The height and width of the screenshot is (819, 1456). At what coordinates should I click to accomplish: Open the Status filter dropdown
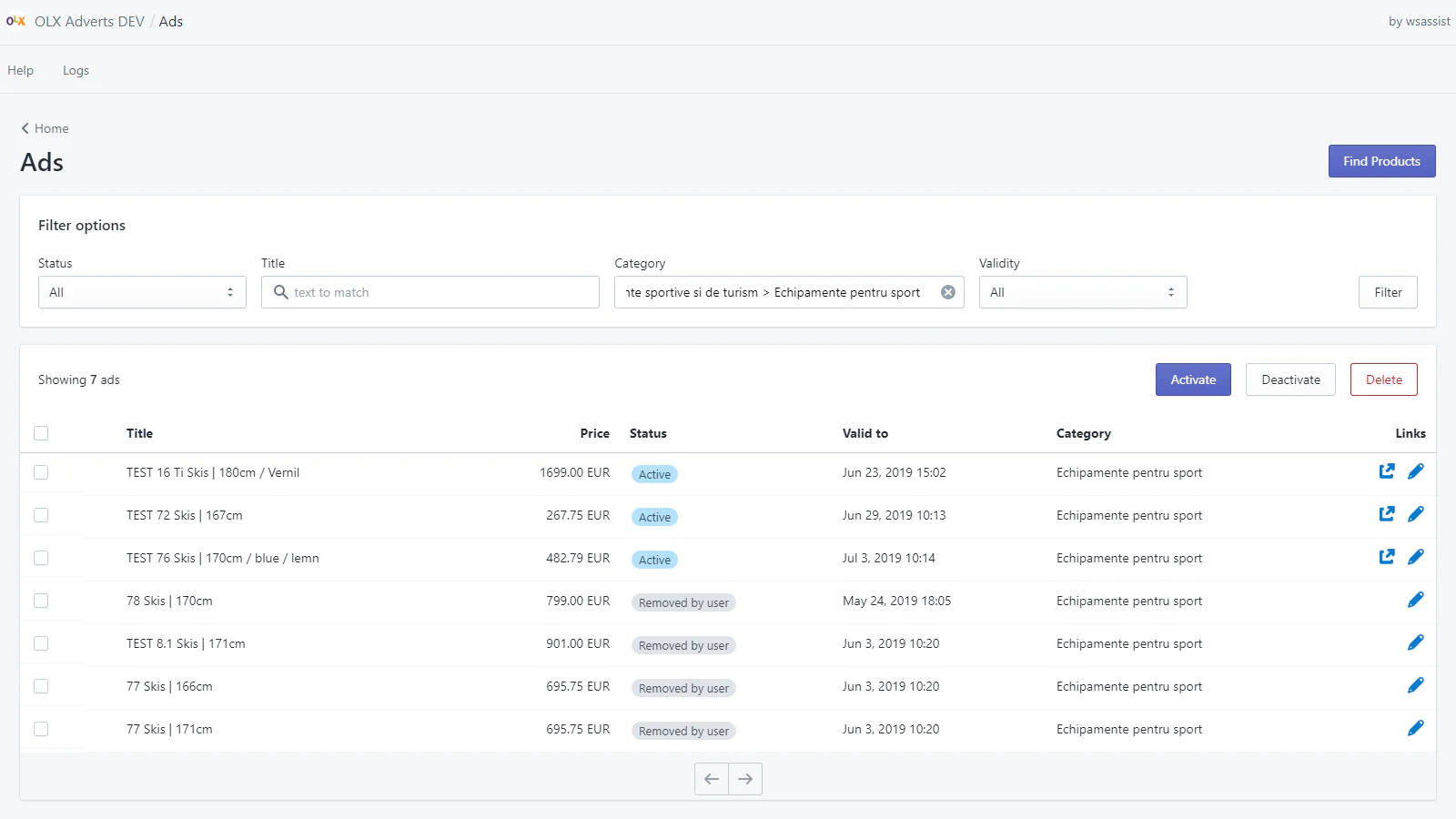(142, 292)
